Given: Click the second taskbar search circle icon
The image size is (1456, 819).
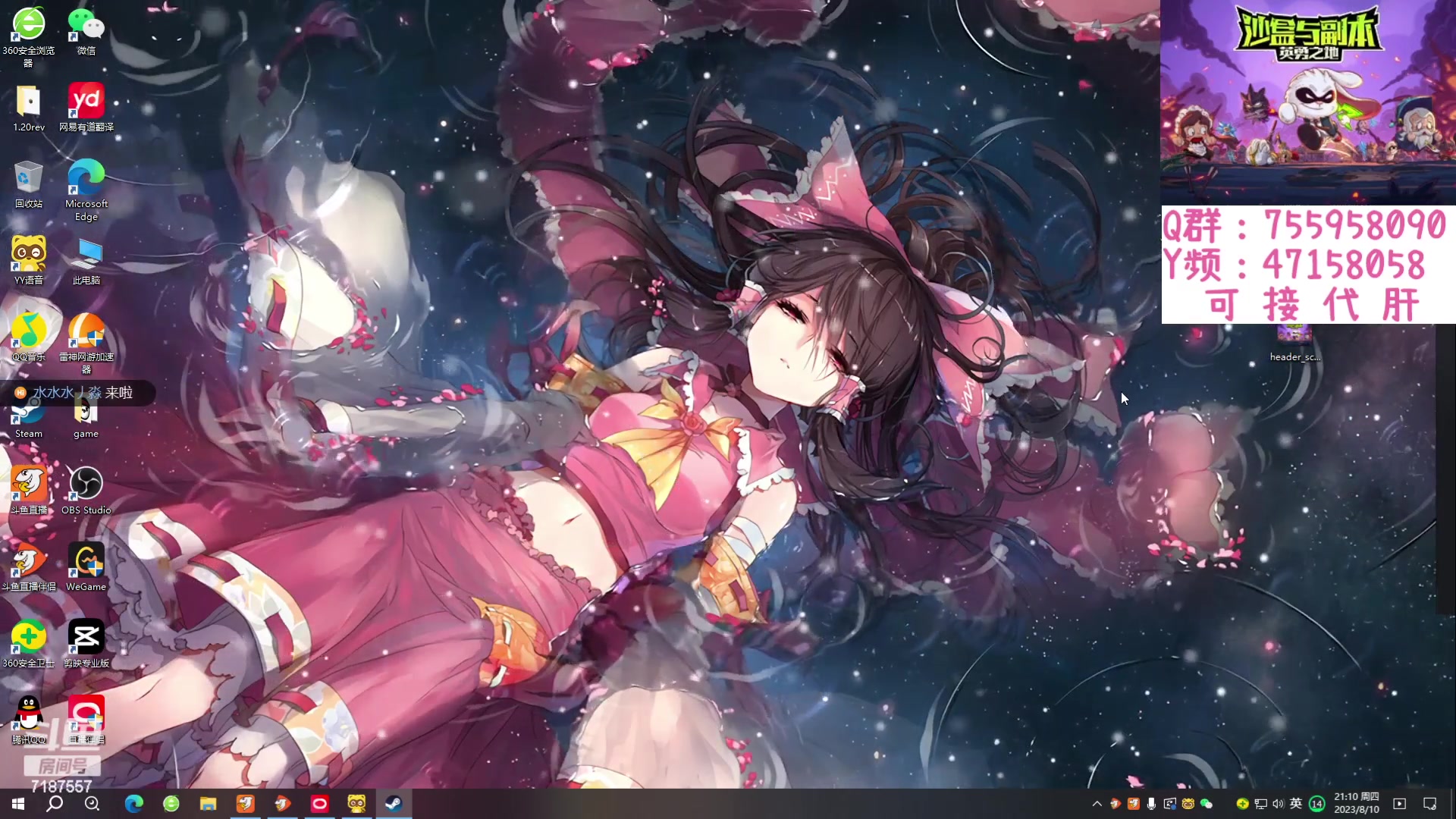Looking at the screenshot, I should 92,804.
